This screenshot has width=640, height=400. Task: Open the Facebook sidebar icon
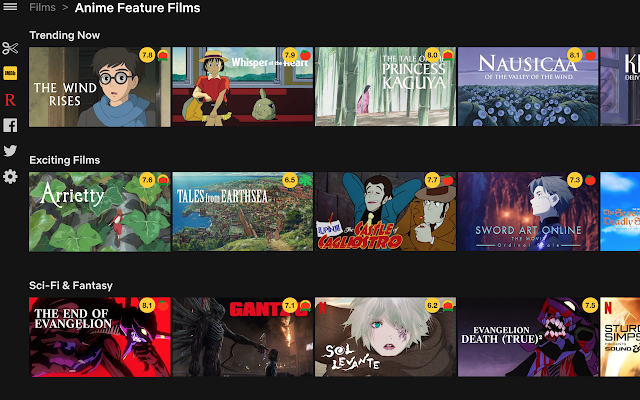point(10,125)
